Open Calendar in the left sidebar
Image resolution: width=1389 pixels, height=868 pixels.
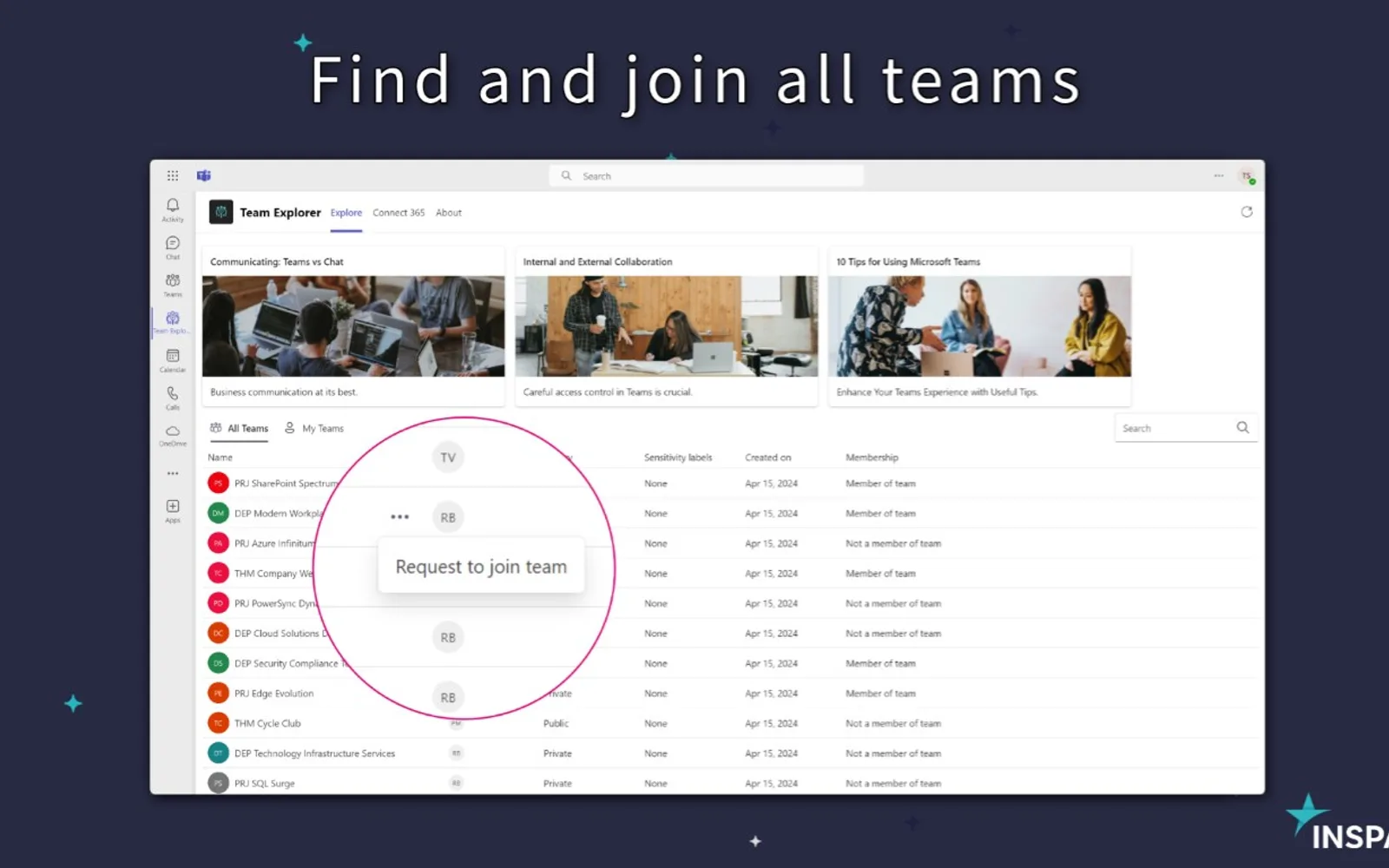pyautogui.click(x=173, y=360)
